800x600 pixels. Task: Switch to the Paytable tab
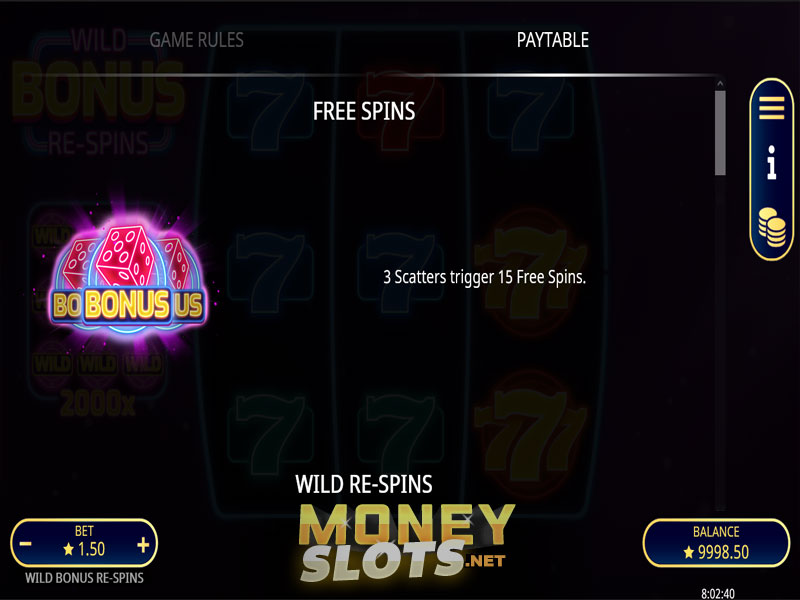(553, 40)
